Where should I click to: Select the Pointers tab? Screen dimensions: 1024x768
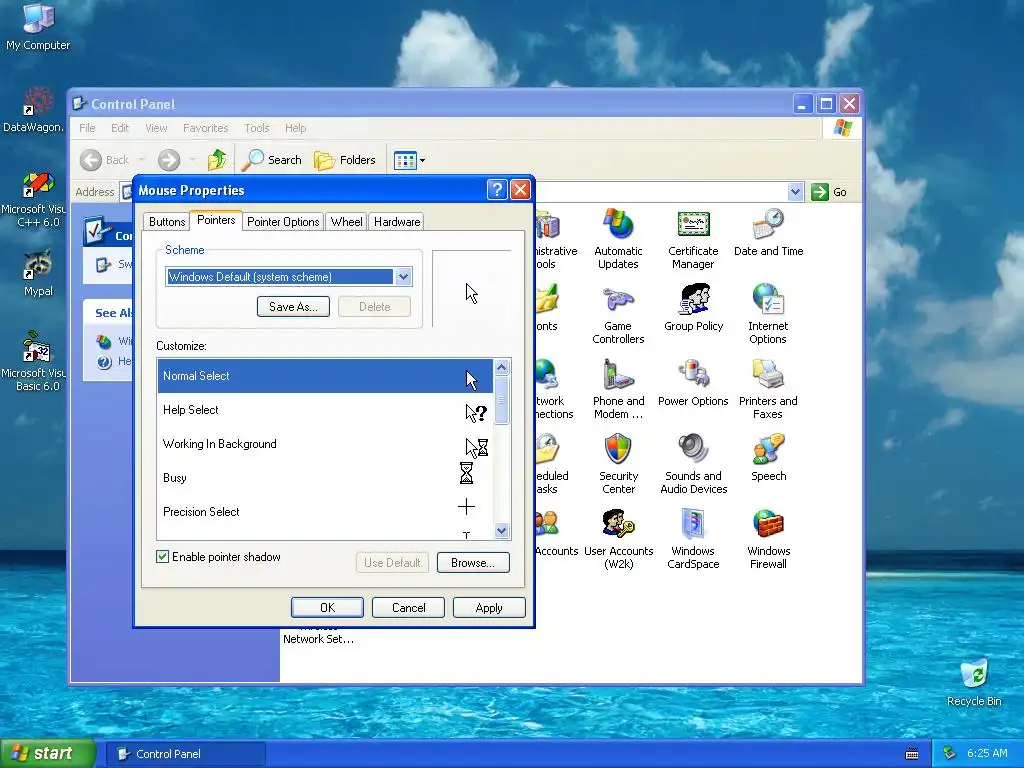tap(216, 220)
